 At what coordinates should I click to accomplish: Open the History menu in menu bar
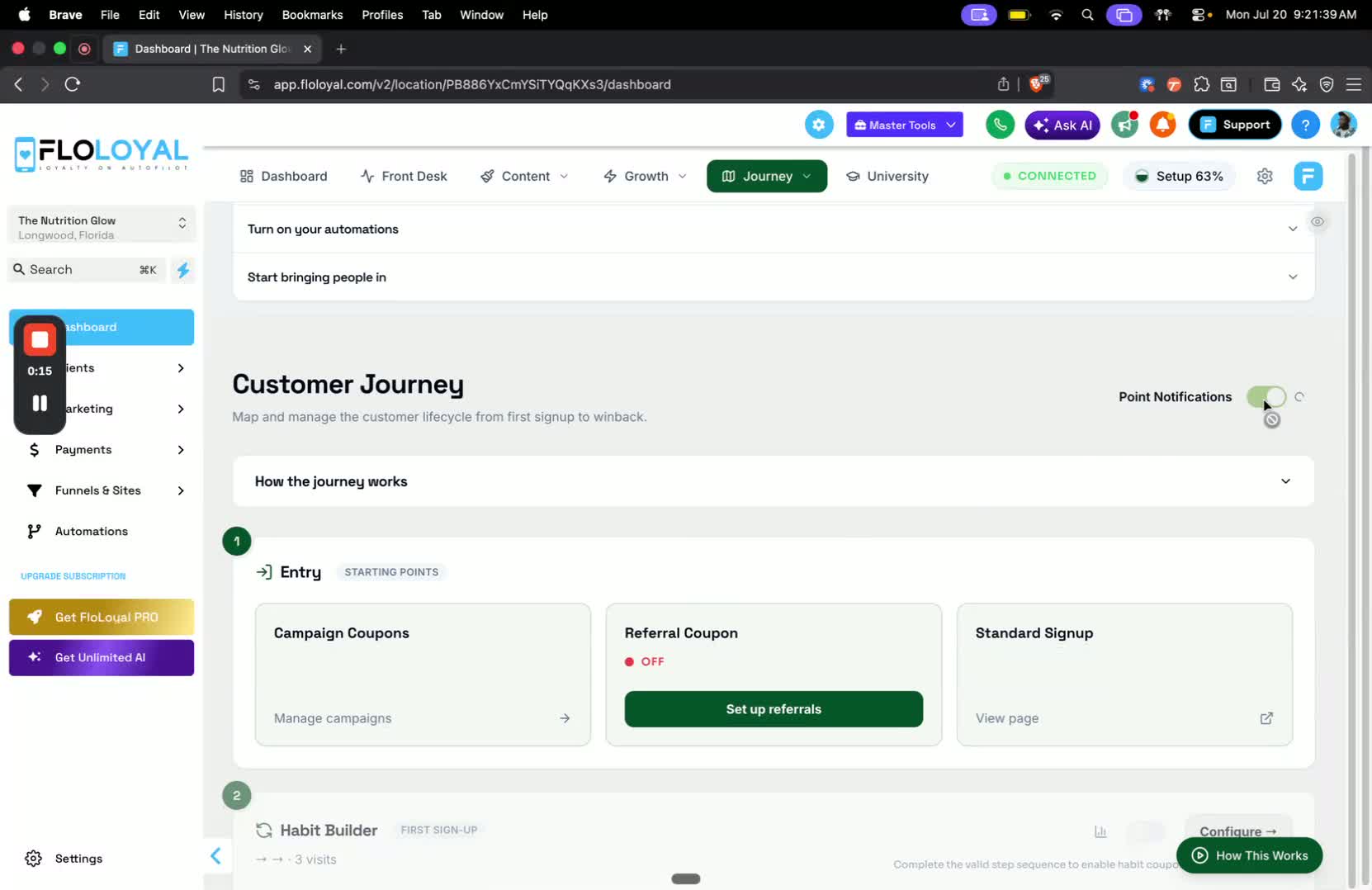pyautogui.click(x=244, y=15)
